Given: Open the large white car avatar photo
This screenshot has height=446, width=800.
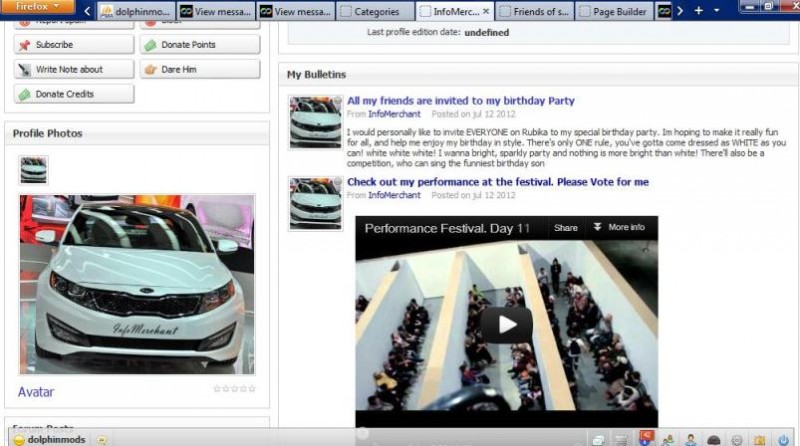Looking at the screenshot, I should 137,284.
